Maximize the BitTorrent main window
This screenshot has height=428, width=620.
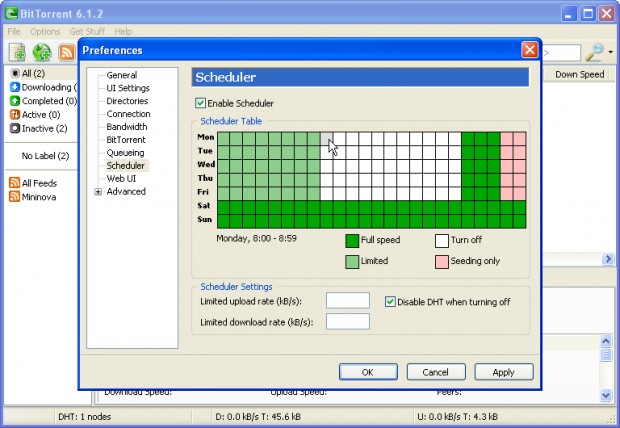click(588, 14)
